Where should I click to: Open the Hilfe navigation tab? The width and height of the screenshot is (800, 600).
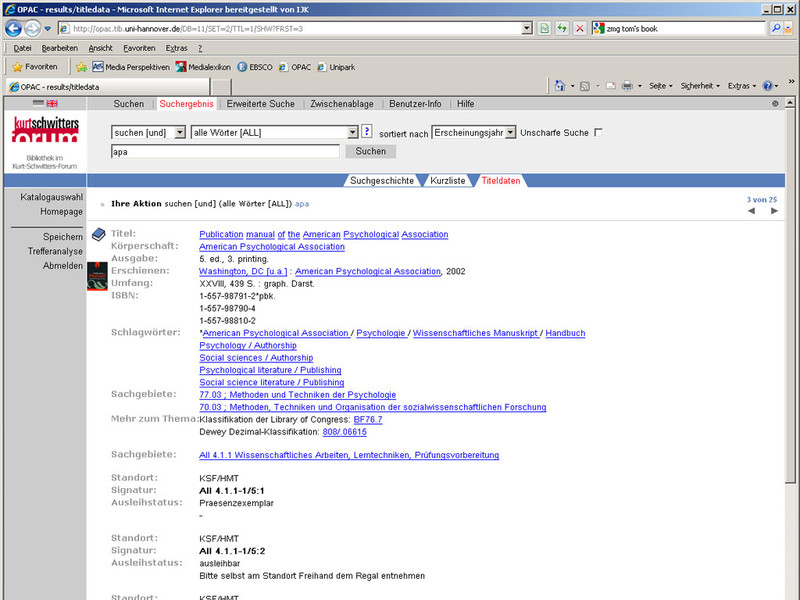pyautogui.click(x=465, y=104)
